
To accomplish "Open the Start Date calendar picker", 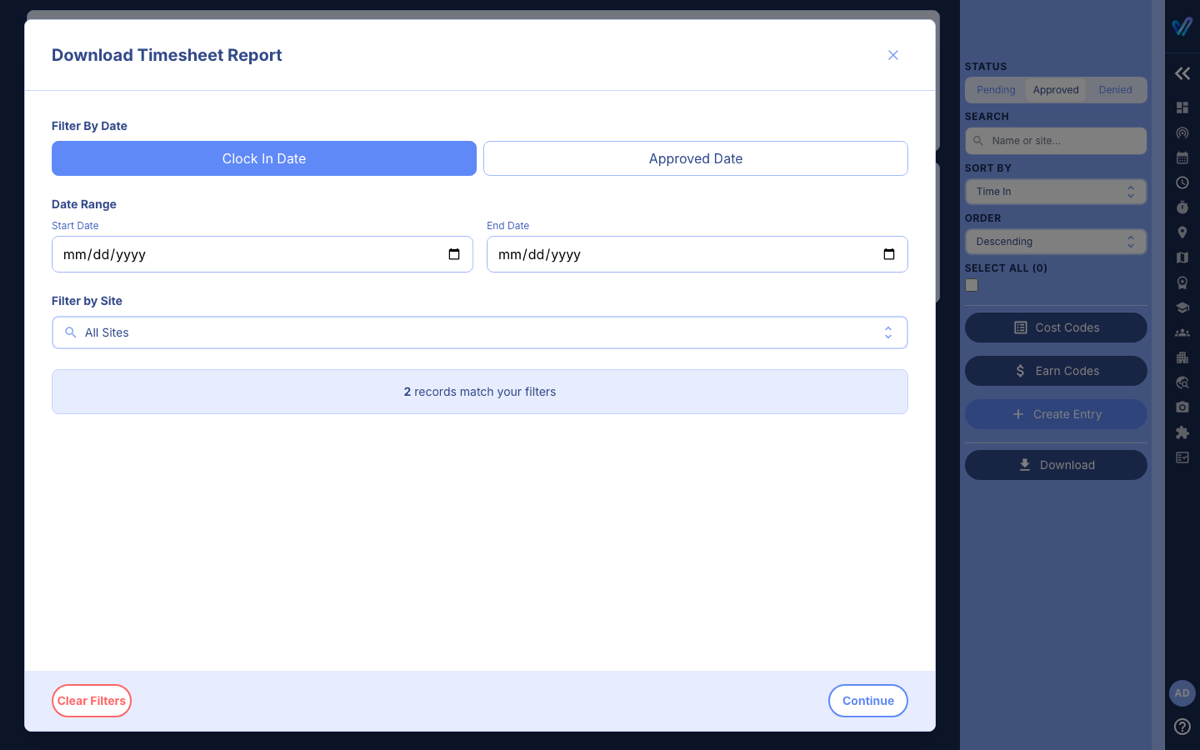I will [x=454, y=254].
